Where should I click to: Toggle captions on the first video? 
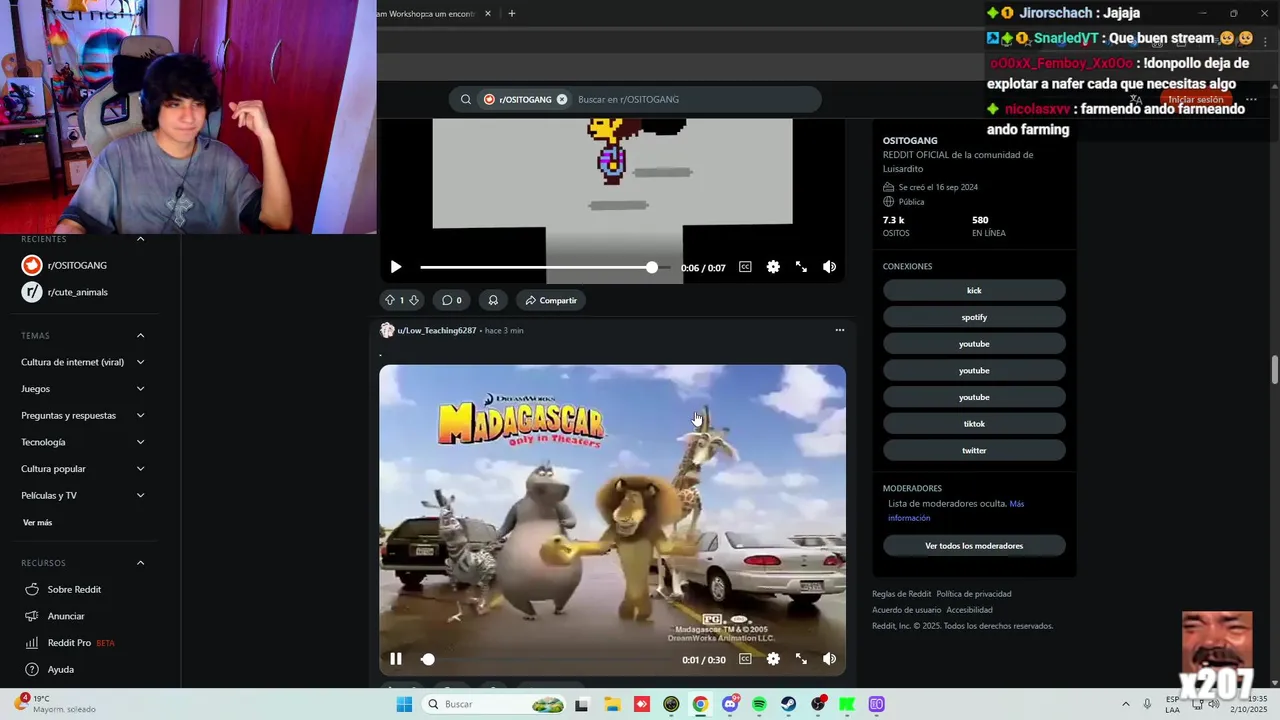[x=745, y=267]
